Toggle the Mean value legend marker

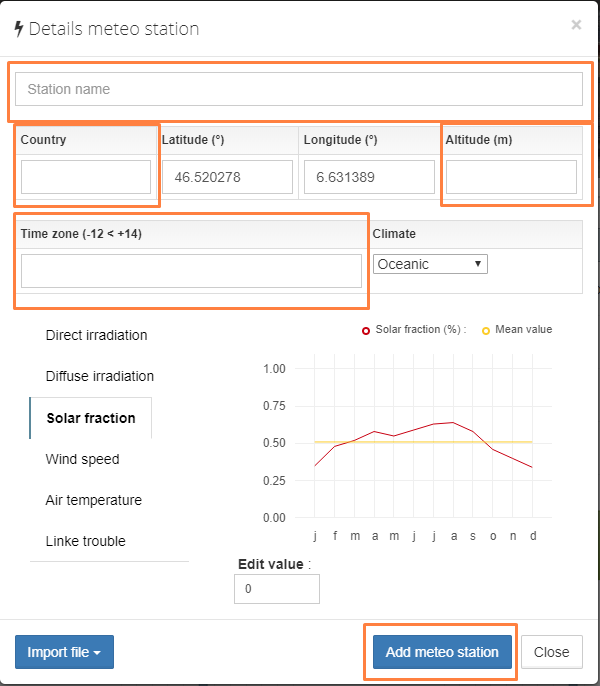486,331
